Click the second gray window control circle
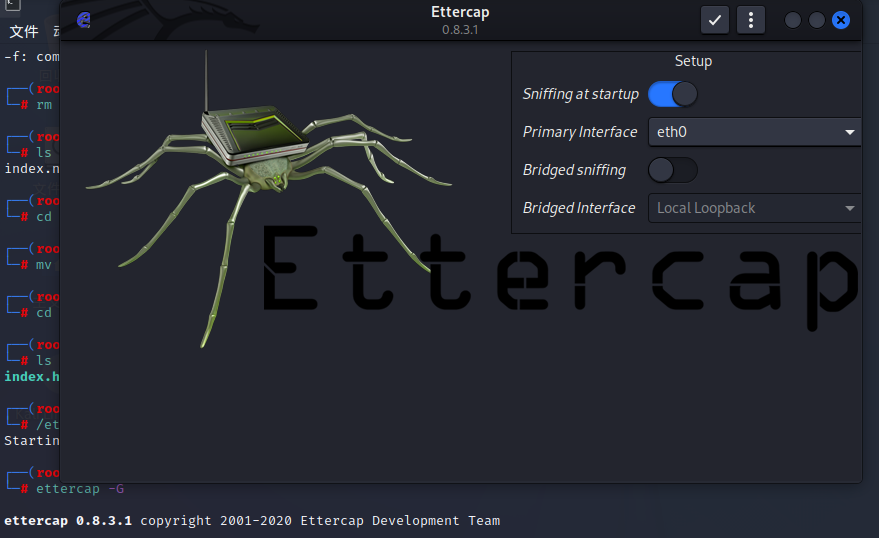This screenshot has height=538, width=879. (817, 20)
